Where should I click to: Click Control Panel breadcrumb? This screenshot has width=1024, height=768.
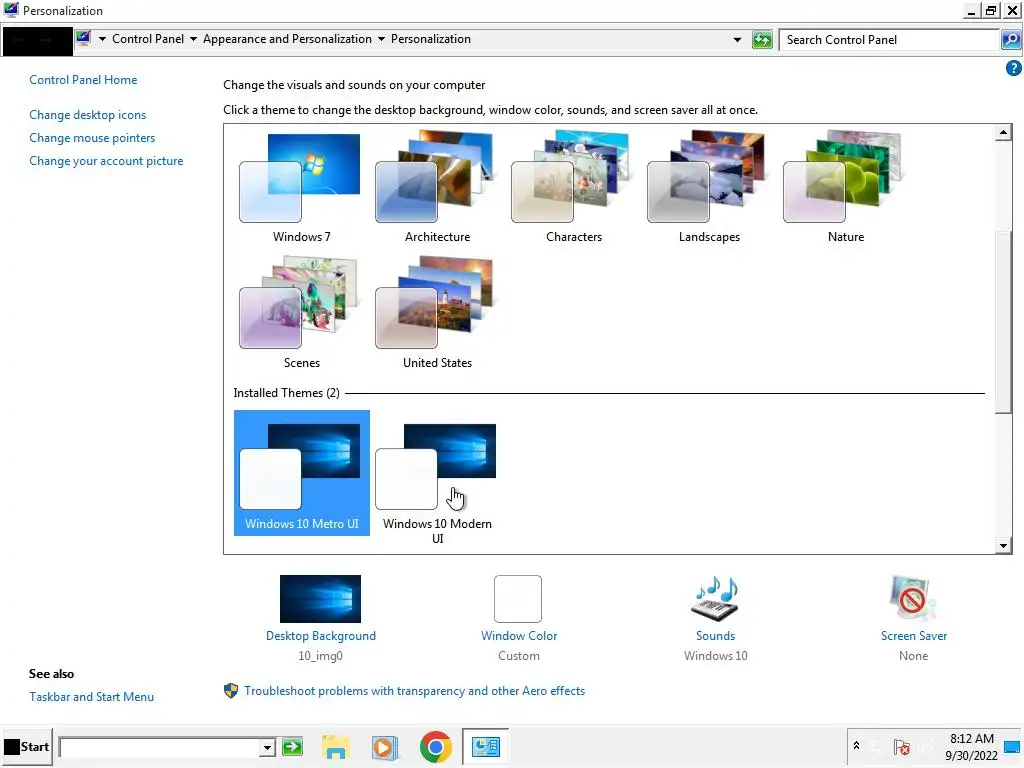coord(148,39)
